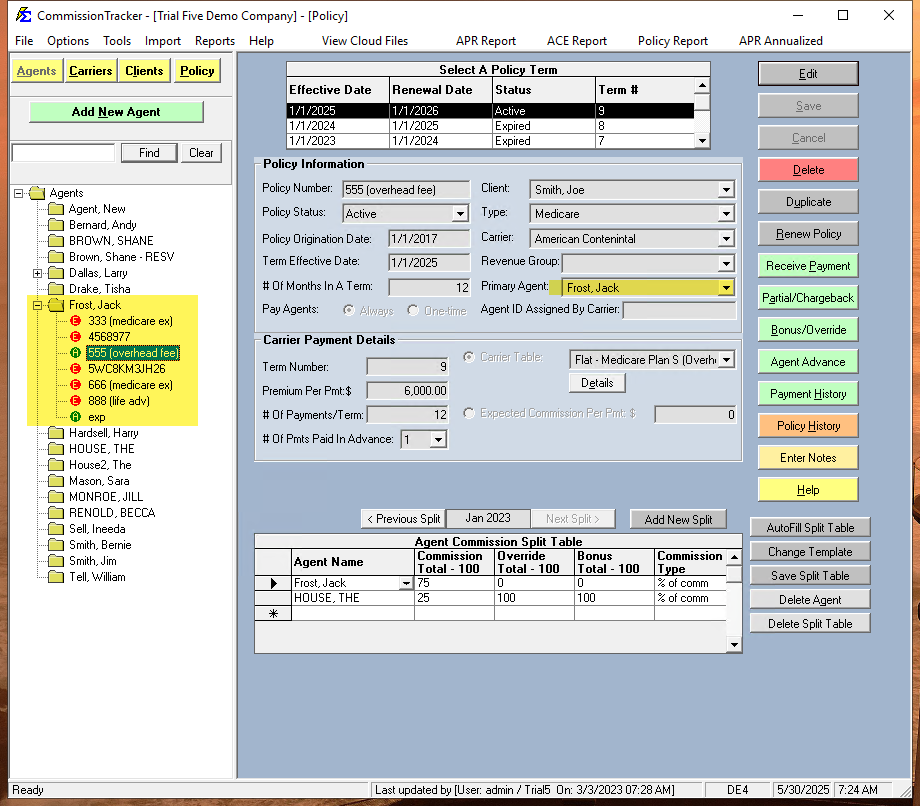This screenshot has width=920, height=806.
Task: Click the Add New Split button
Action: point(678,519)
